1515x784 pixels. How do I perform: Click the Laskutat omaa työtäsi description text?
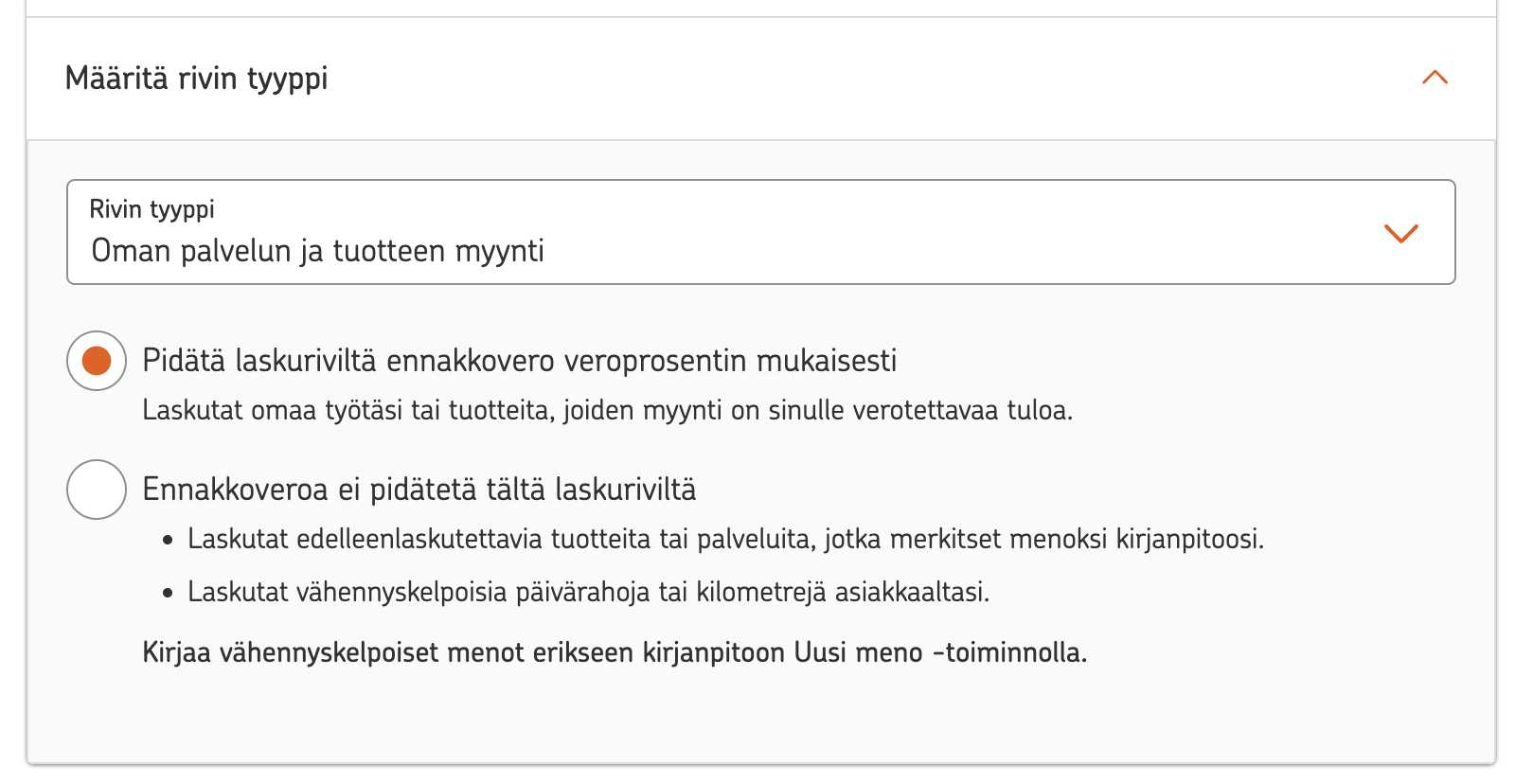coord(609,410)
